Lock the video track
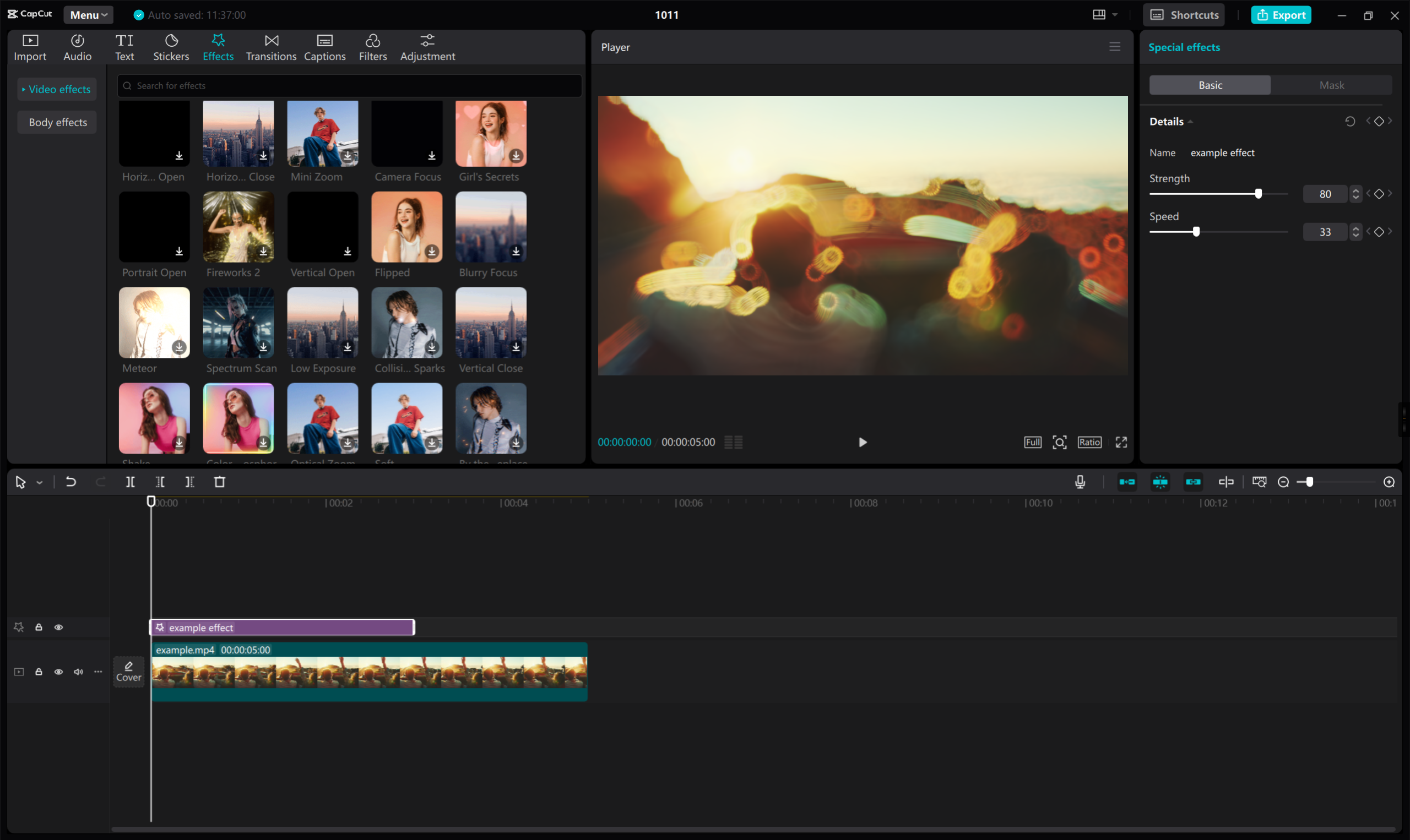Image resolution: width=1410 pixels, height=840 pixels. pyautogui.click(x=39, y=672)
